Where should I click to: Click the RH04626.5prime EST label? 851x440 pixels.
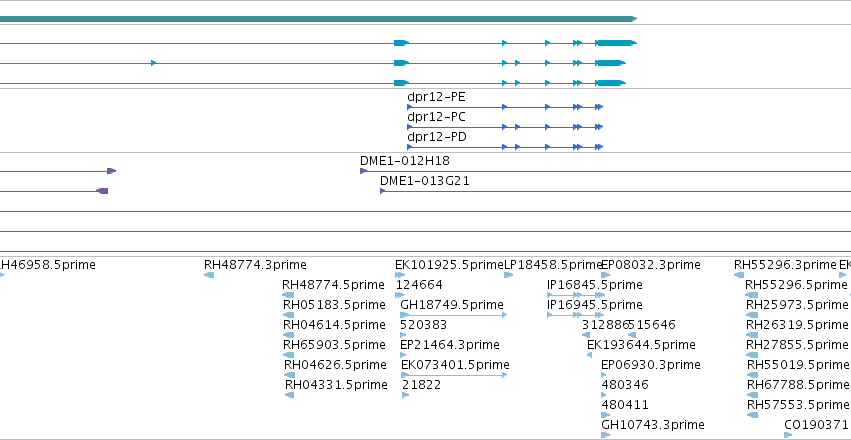pyautogui.click(x=335, y=365)
